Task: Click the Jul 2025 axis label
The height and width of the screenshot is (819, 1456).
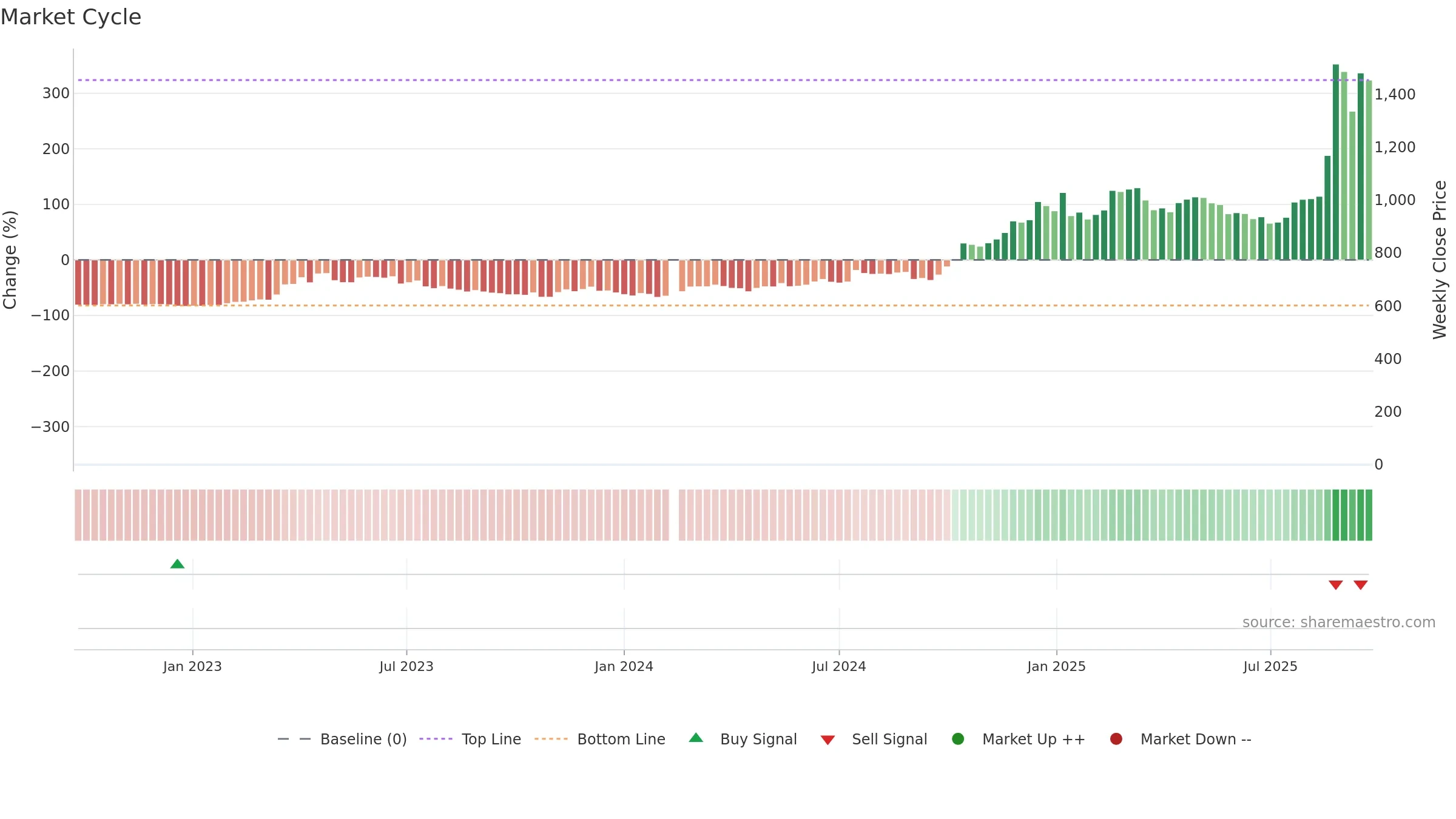Action: (1270, 666)
